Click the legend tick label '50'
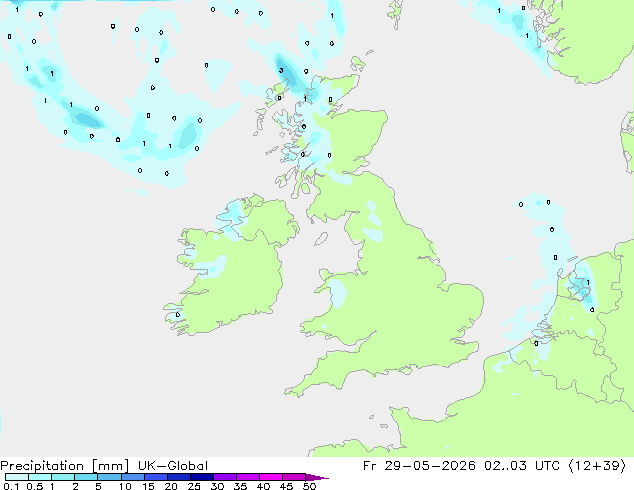This screenshot has height=490, width=634. tap(309, 486)
